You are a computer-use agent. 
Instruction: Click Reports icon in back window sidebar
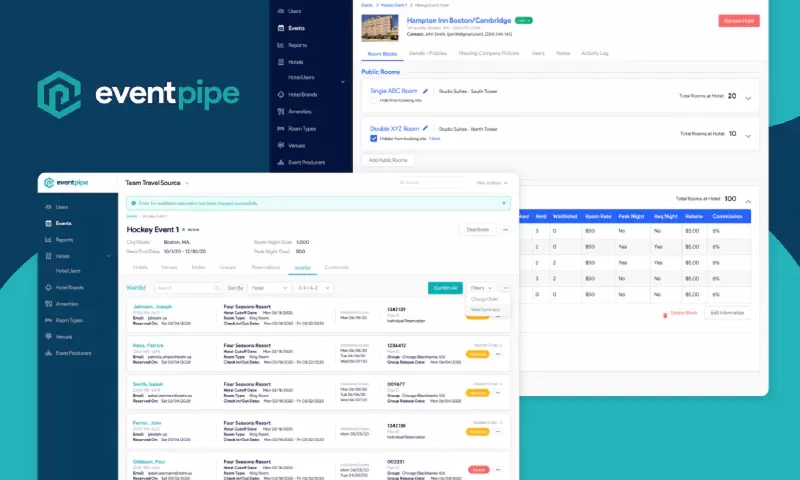point(281,45)
